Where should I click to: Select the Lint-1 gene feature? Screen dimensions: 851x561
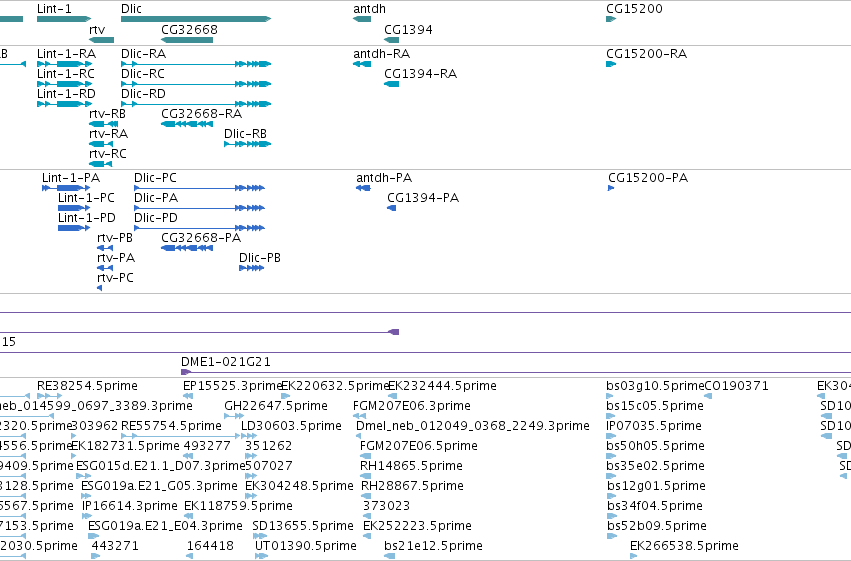point(63,19)
